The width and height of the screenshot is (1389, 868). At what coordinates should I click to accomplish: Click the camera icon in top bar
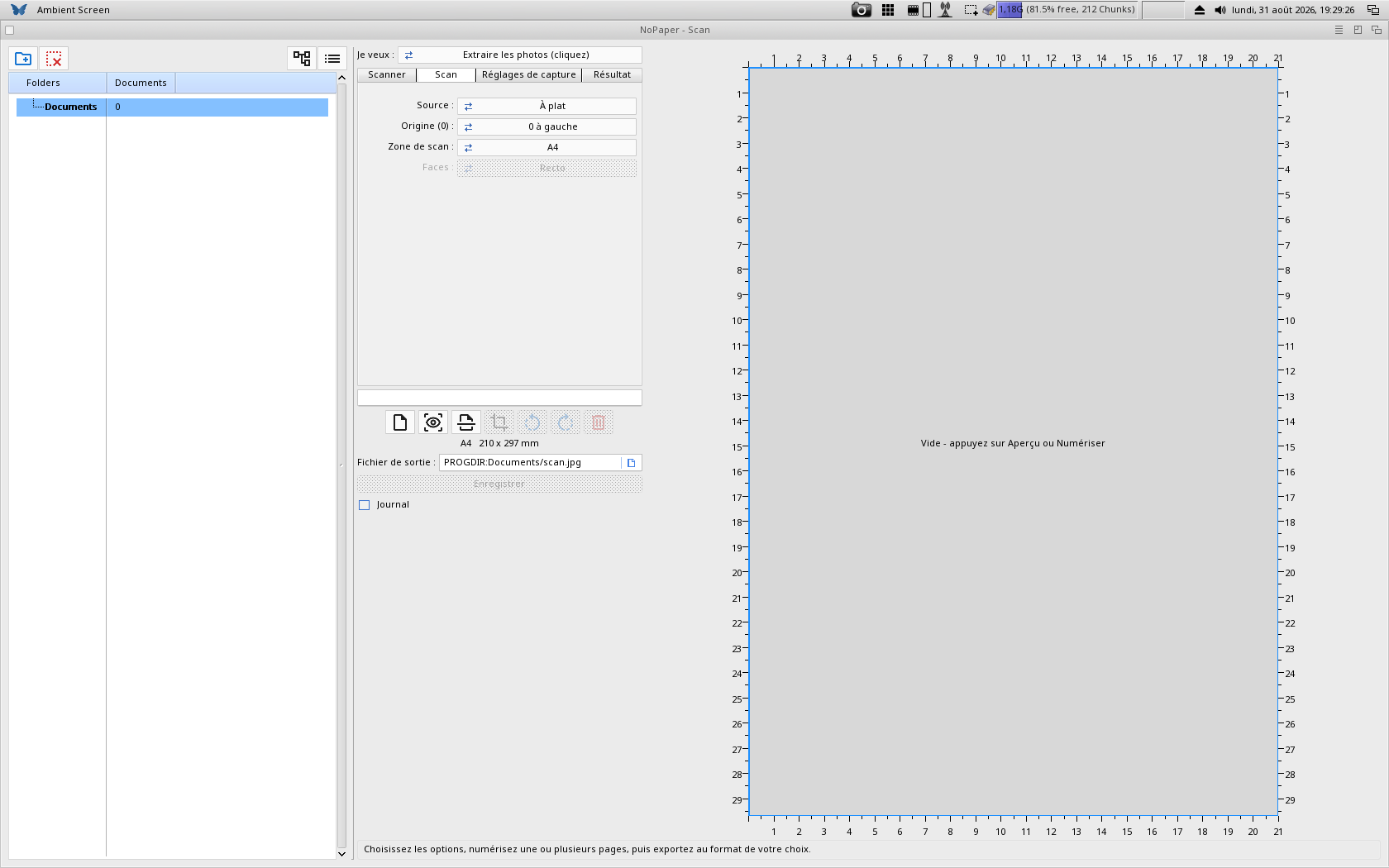(x=862, y=10)
